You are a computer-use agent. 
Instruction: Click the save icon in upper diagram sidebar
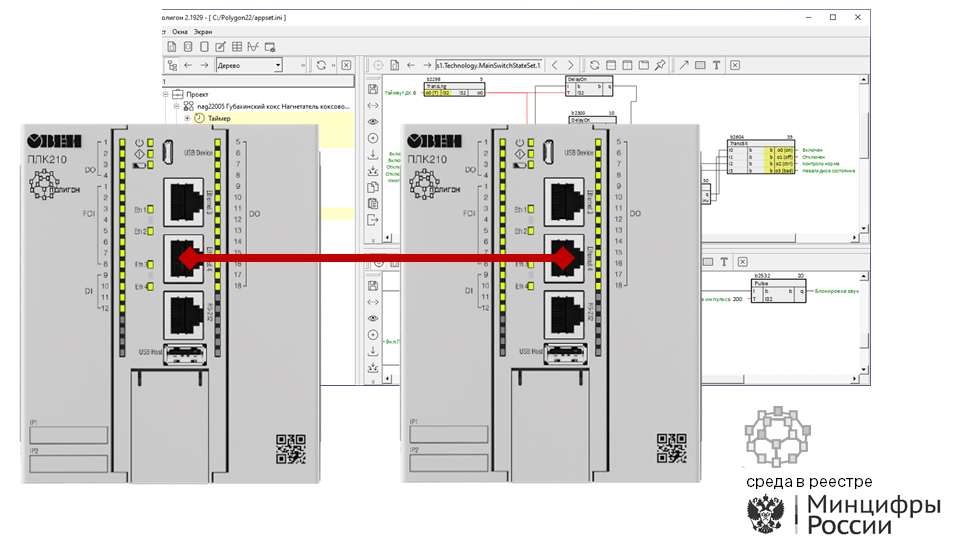tap(373, 87)
